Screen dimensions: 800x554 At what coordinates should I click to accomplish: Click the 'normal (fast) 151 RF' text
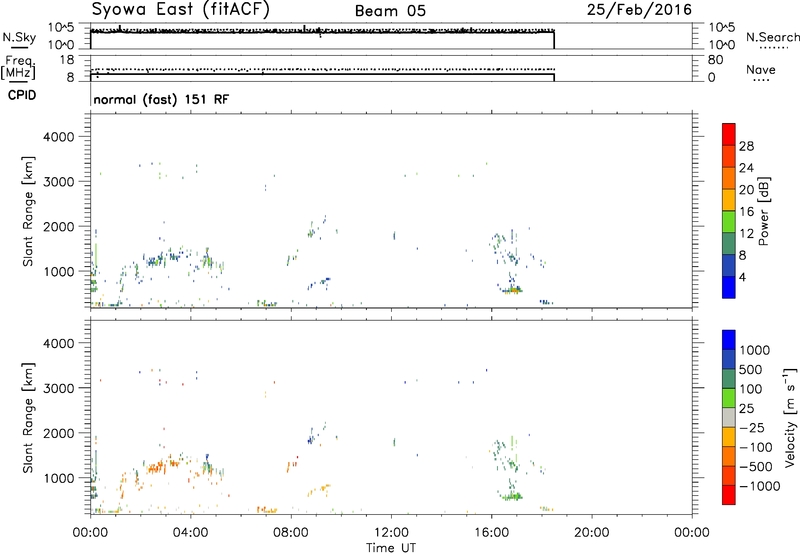161,99
